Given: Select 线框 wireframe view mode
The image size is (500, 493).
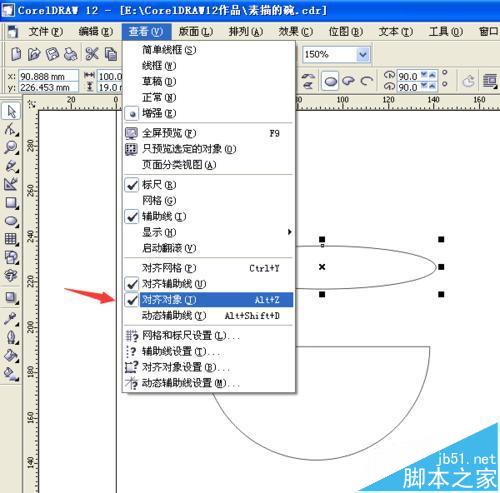Looking at the screenshot, I should (x=209, y=66).
